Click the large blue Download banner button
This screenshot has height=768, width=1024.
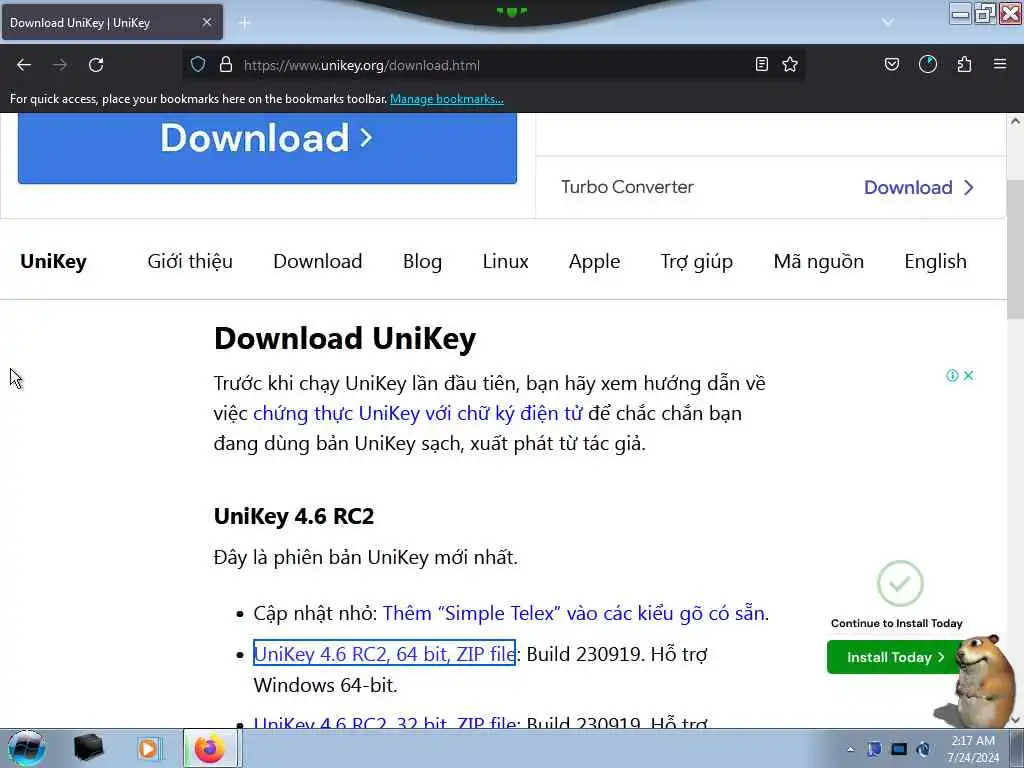[267, 148]
